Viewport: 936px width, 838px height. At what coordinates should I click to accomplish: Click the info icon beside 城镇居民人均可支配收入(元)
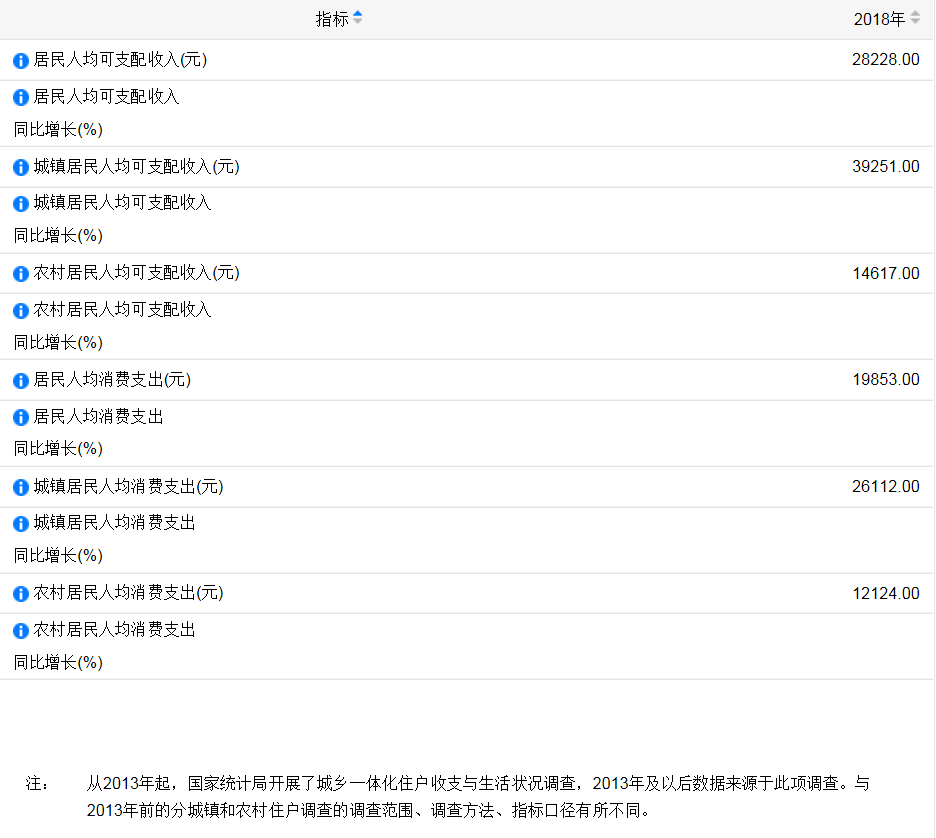[x=19, y=167]
